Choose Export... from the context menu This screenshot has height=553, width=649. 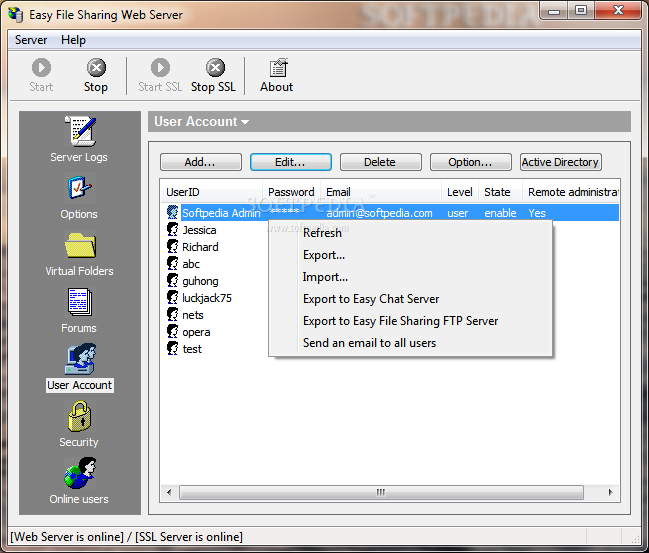point(410,255)
